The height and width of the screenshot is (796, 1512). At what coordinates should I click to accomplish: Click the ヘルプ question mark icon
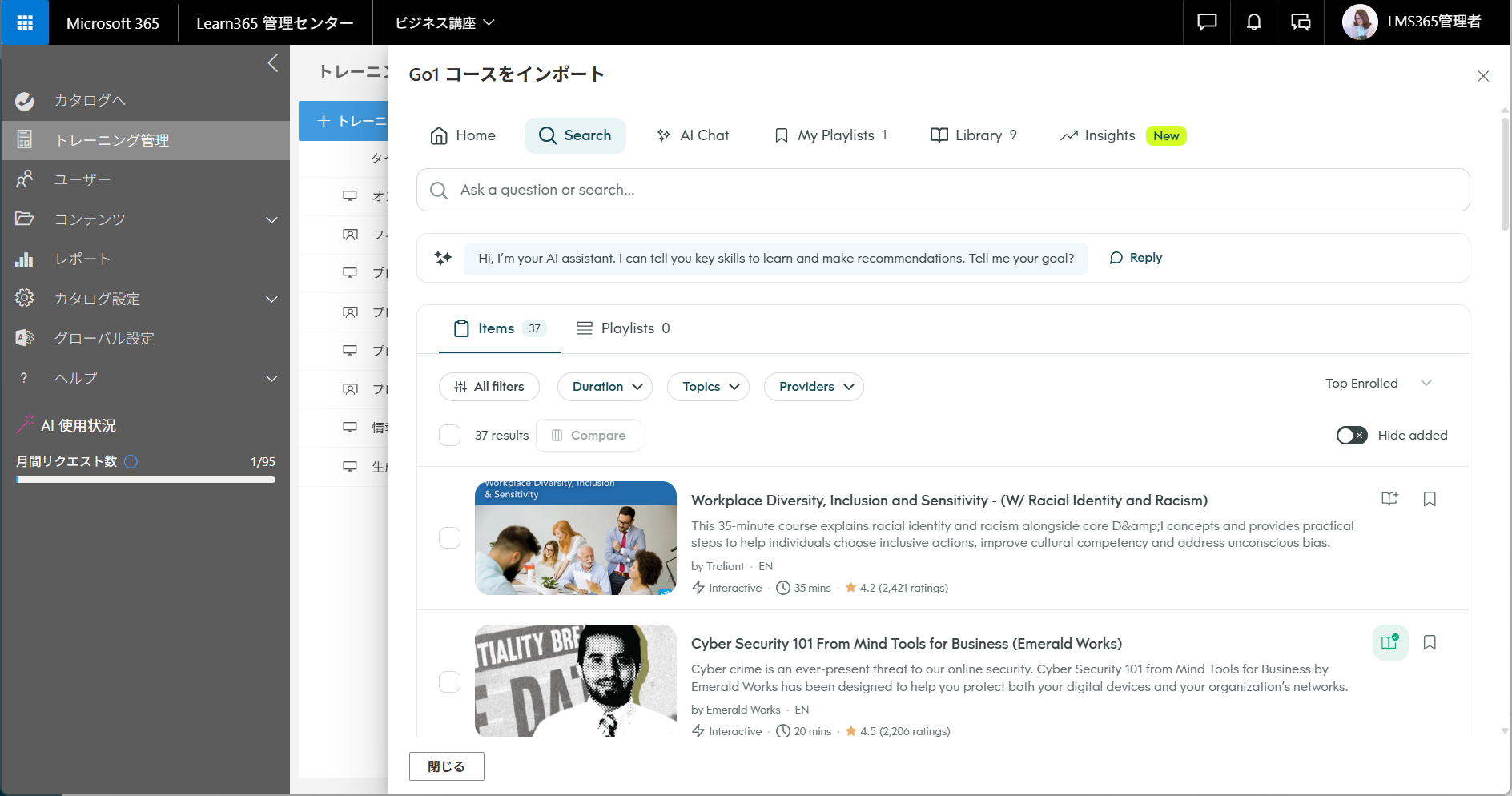click(24, 378)
